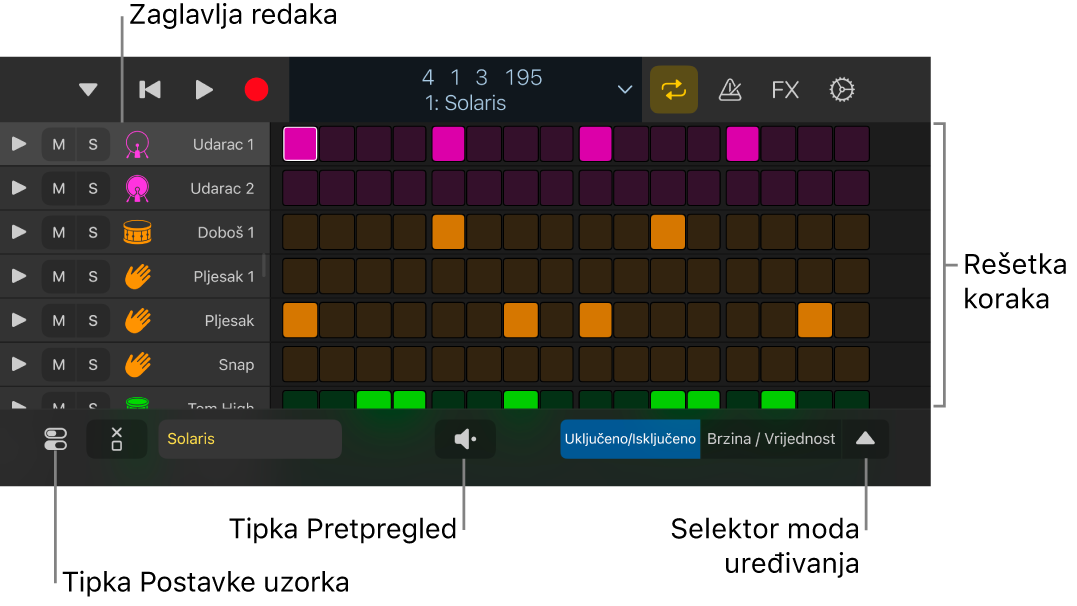Toggle the yellow Cycle loop button

tap(674, 90)
